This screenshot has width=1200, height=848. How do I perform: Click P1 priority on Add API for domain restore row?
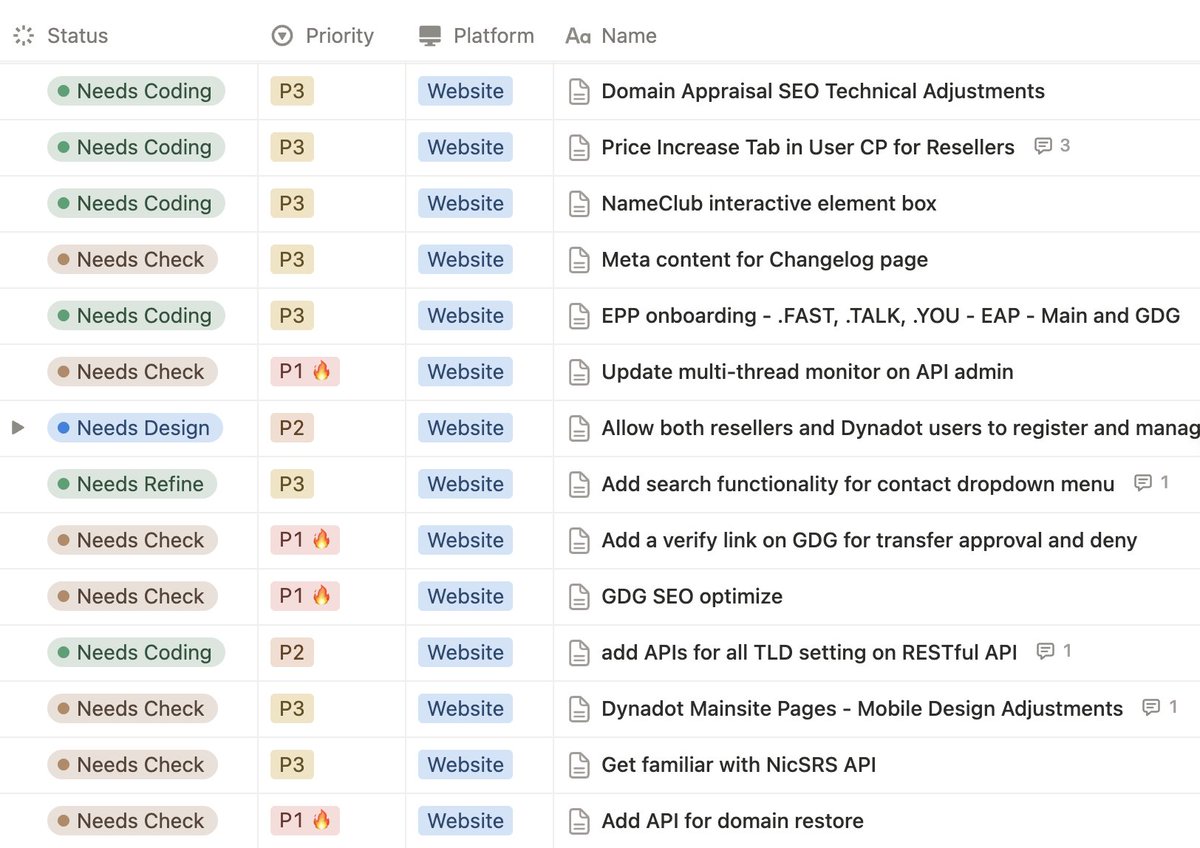[x=305, y=821]
